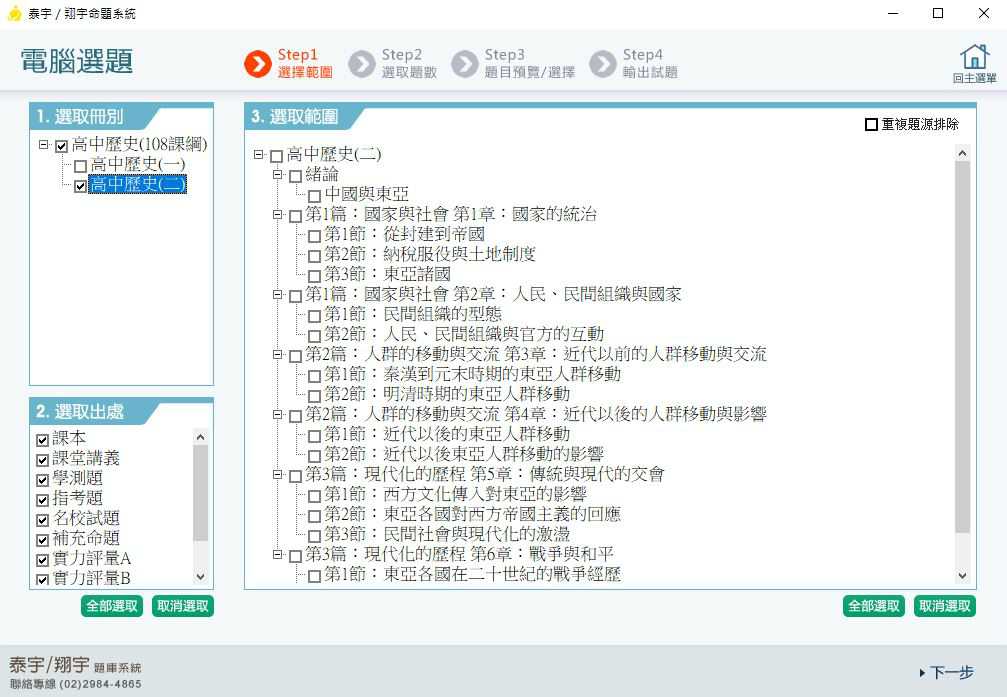Collapse 第1章:國家的統治 node

coord(277,215)
